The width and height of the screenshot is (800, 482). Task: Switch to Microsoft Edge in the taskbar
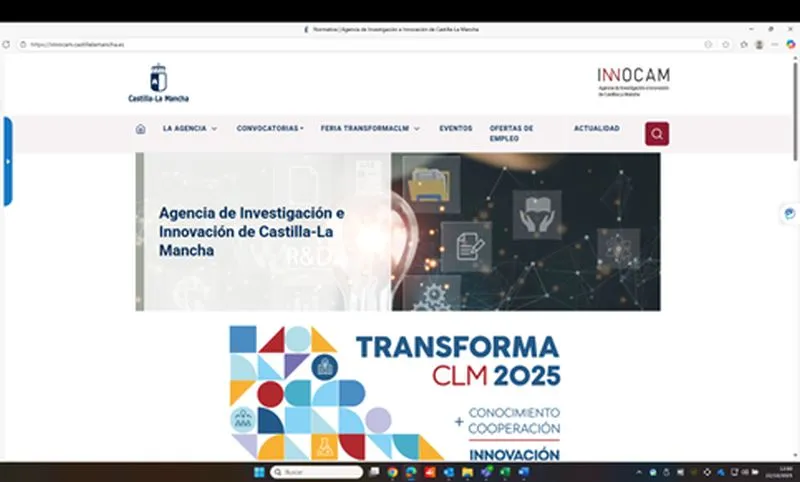tap(411, 472)
